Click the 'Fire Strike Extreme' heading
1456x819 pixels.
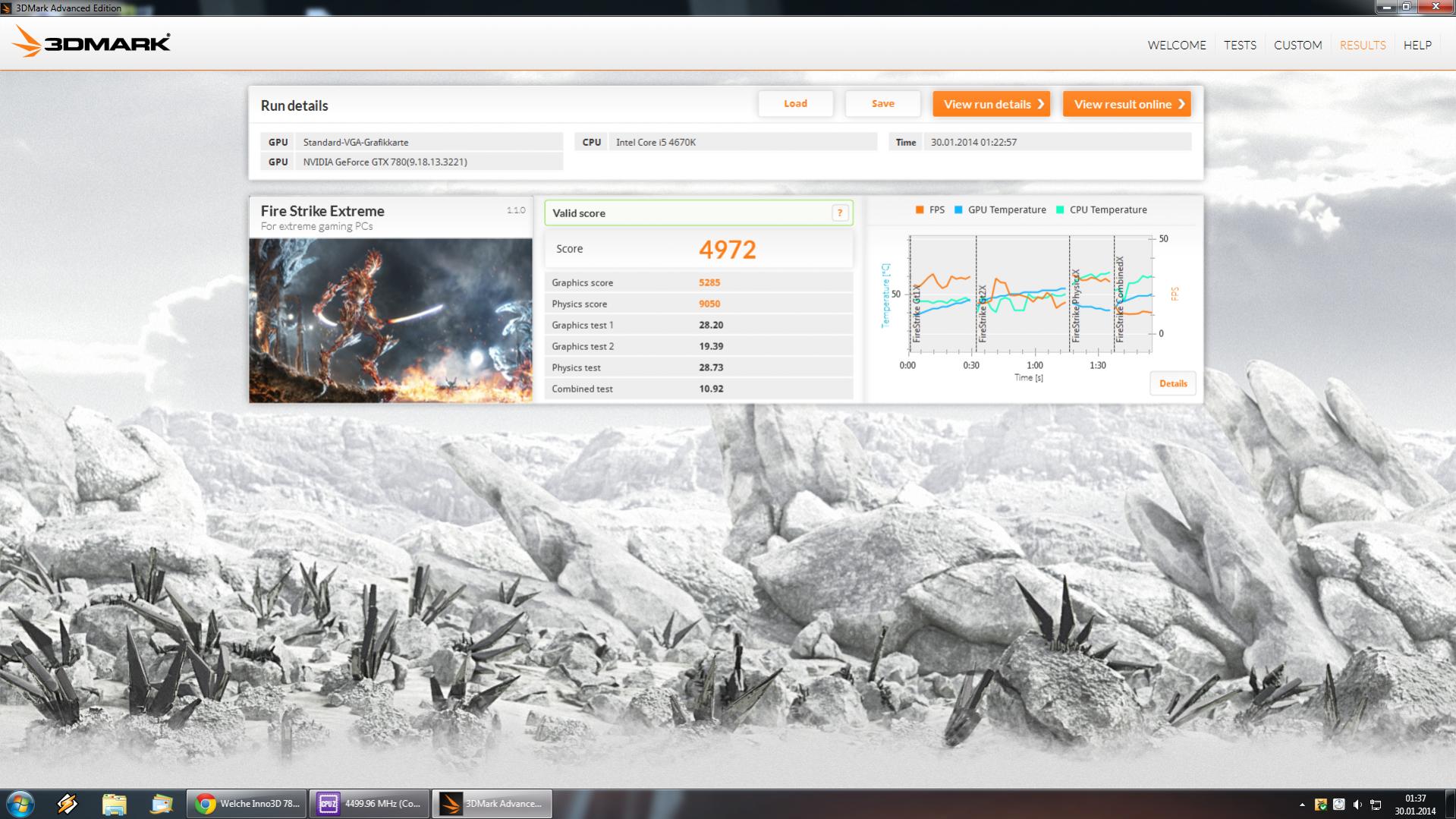(322, 211)
